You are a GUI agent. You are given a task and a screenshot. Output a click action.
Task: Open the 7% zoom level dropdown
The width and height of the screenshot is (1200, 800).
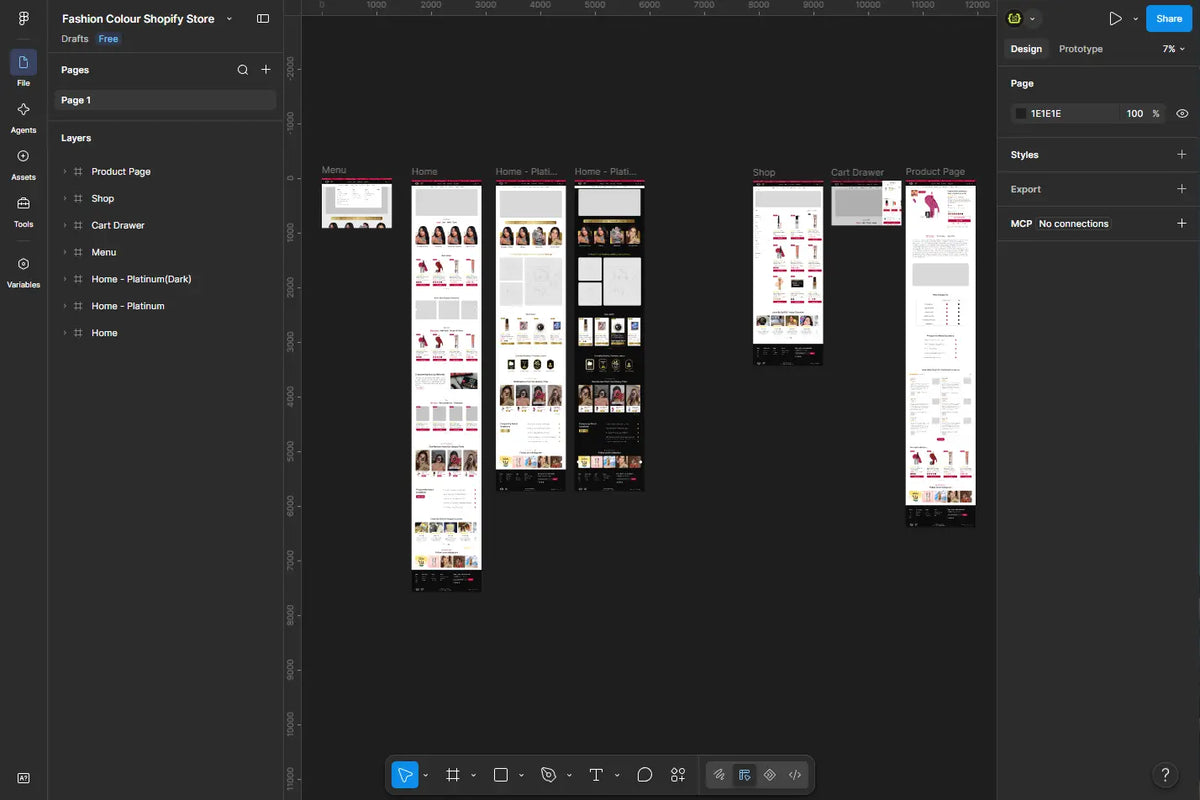pos(1174,49)
